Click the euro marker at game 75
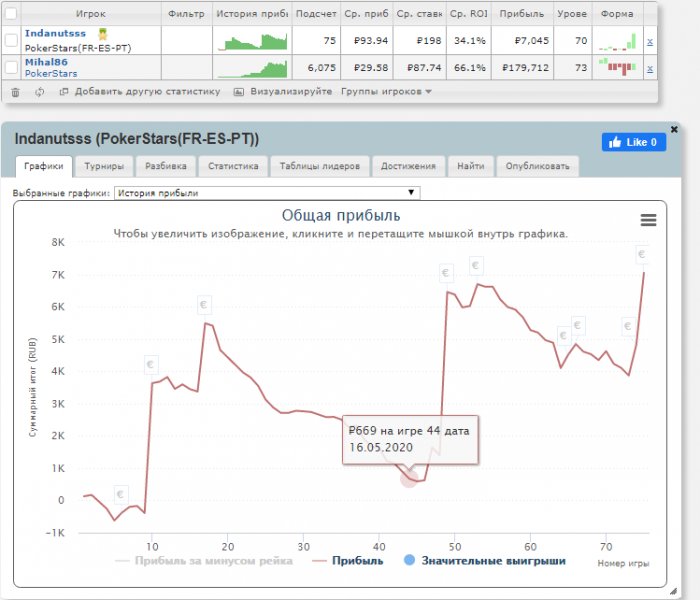 642,254
